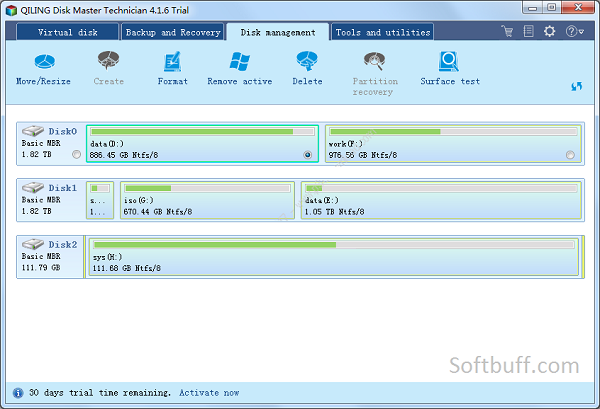This screenshot has width=600, height=409.
Task: Open Partition recovery tool
Action: [375, 61]
